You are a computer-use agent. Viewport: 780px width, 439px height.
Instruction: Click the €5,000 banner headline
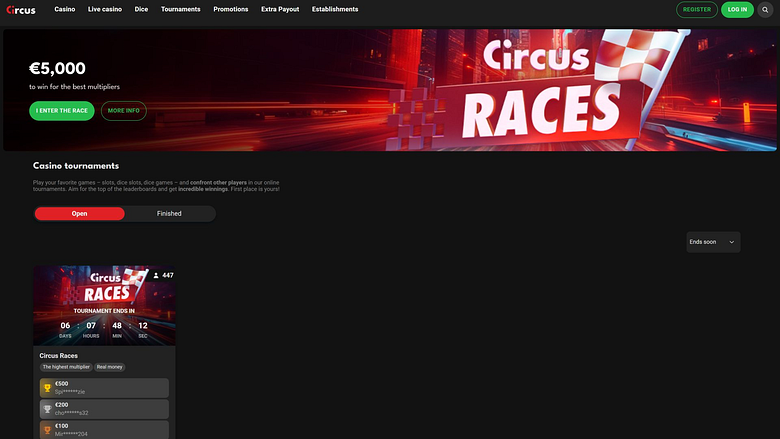(x=57, y=68)
